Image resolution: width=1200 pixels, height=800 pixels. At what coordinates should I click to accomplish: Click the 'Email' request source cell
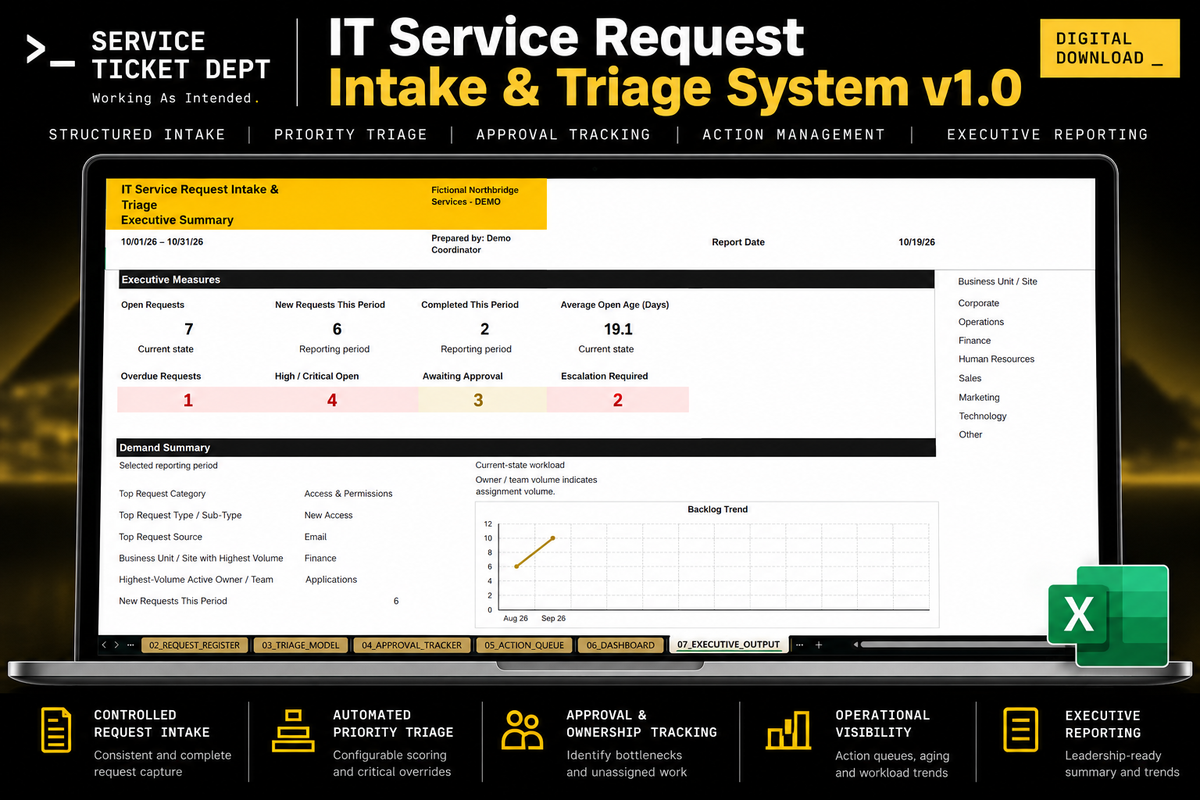click(315, 537)
